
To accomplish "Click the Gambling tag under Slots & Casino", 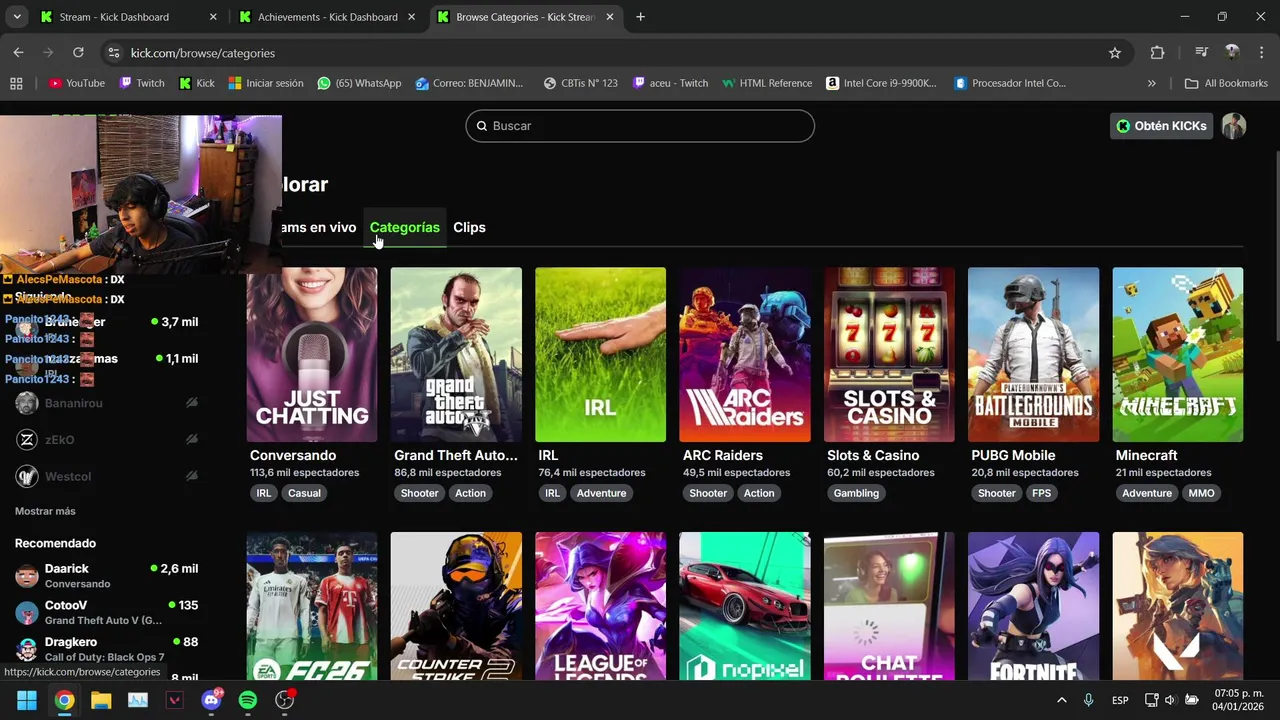I will pos(856,493).
